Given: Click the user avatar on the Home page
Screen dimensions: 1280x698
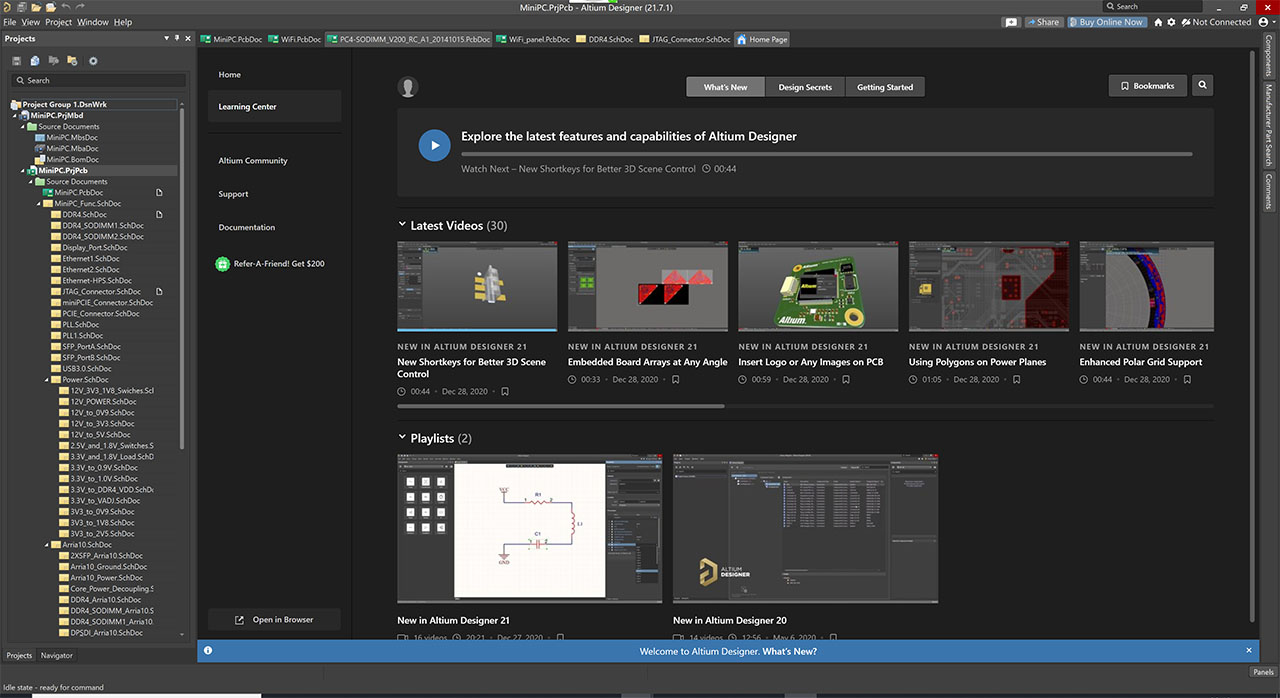Looking at the screenshot, I should point(408,86).
